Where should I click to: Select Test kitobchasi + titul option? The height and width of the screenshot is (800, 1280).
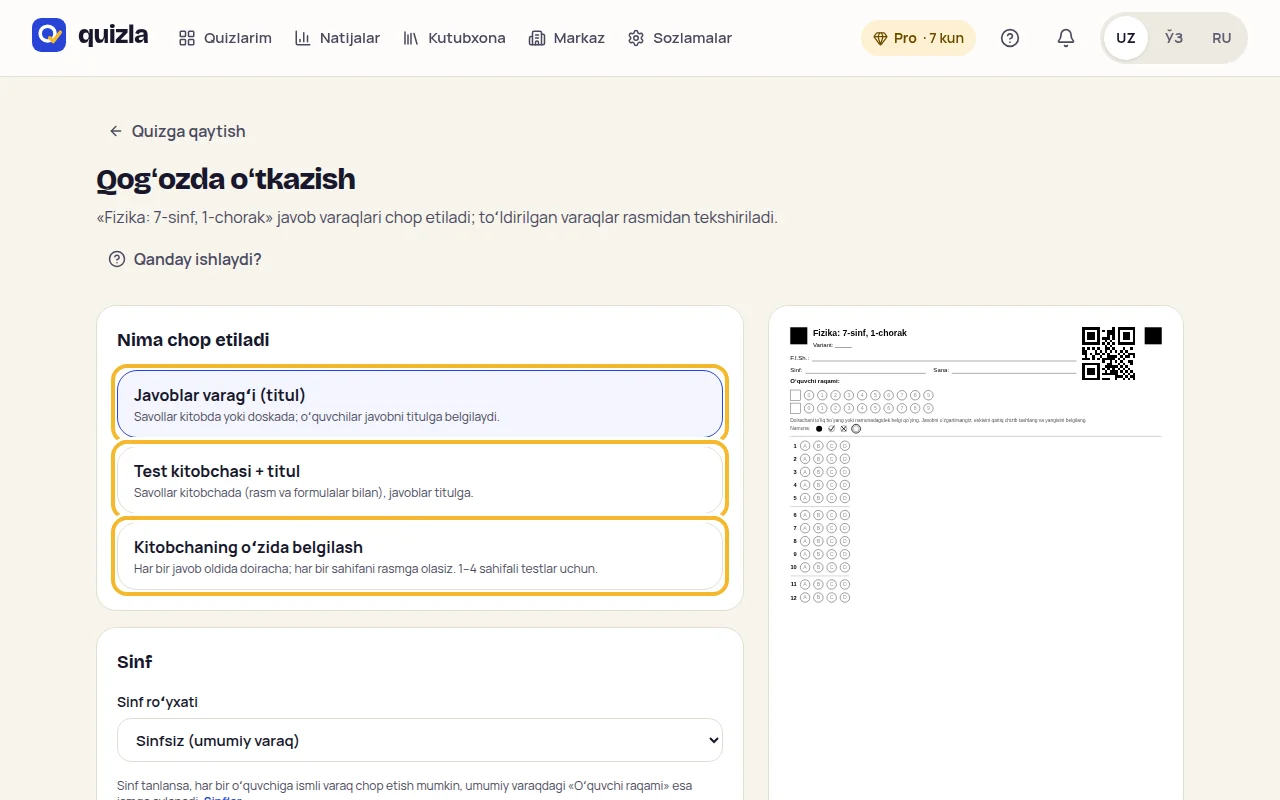coord(420,480)
